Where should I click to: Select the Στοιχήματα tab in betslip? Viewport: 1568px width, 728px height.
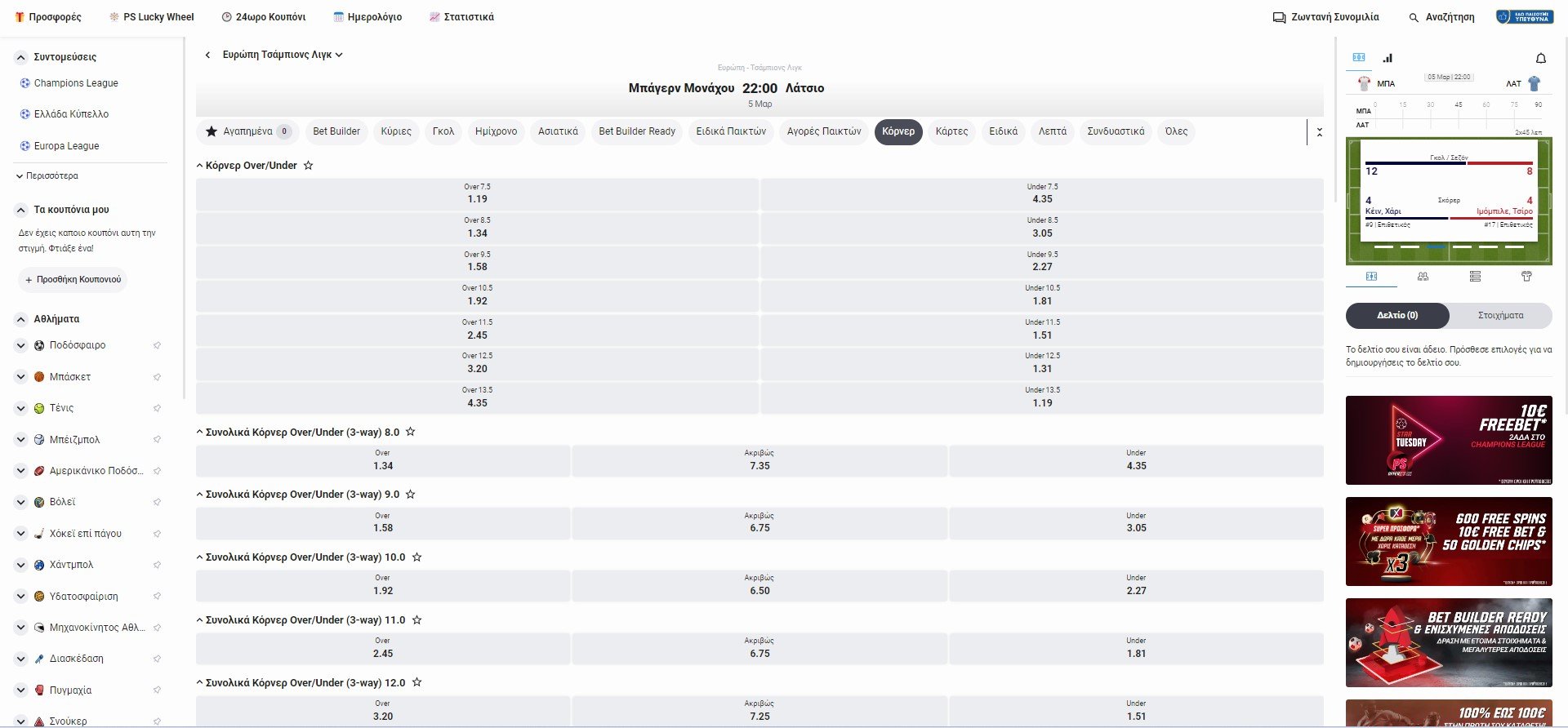click(x=1500, y=315)
